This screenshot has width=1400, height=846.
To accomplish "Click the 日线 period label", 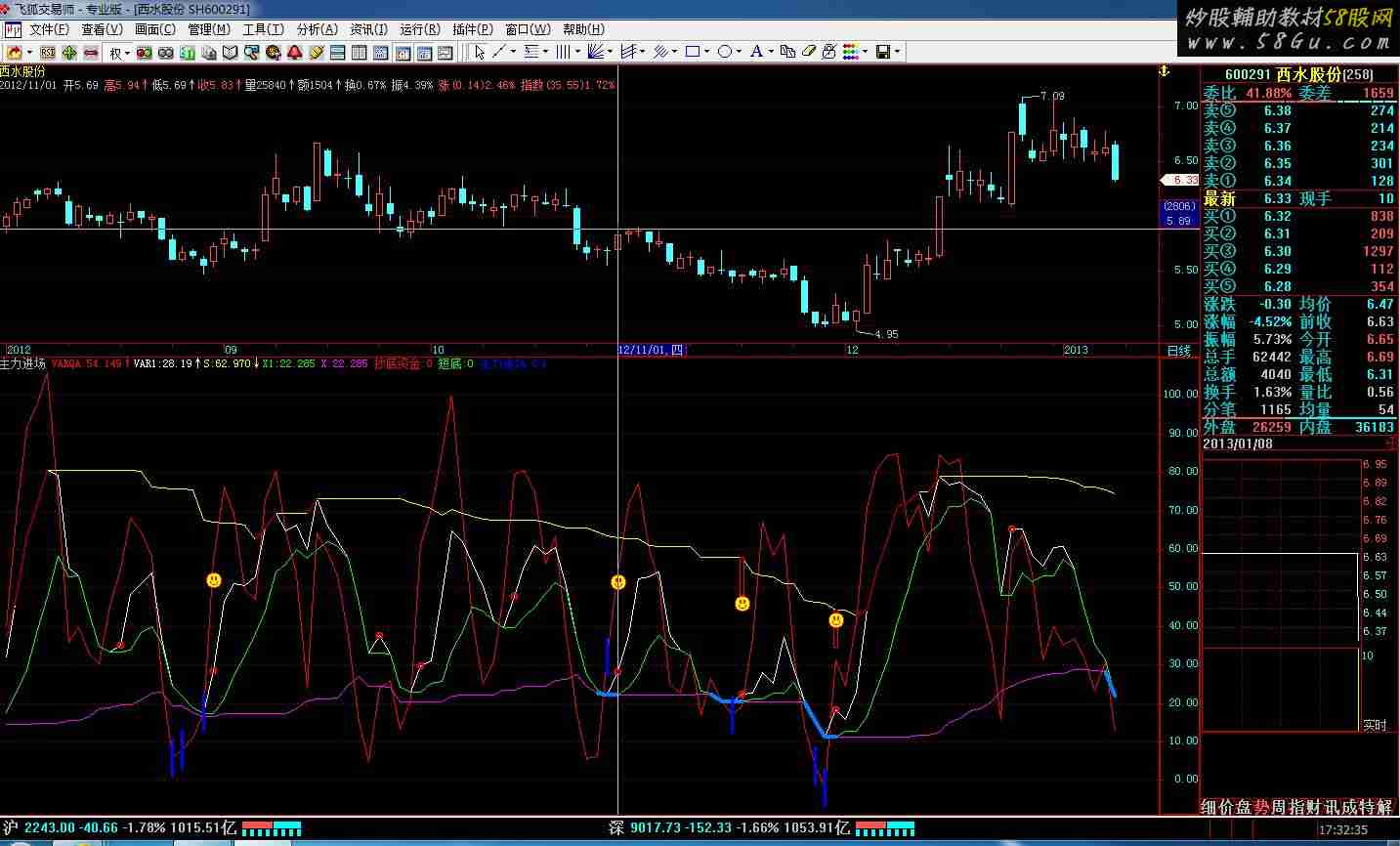I will [1179, 351].
